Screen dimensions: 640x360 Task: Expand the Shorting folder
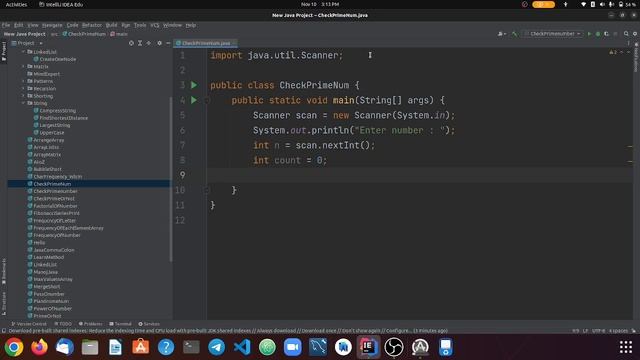[x=23, y=96]
